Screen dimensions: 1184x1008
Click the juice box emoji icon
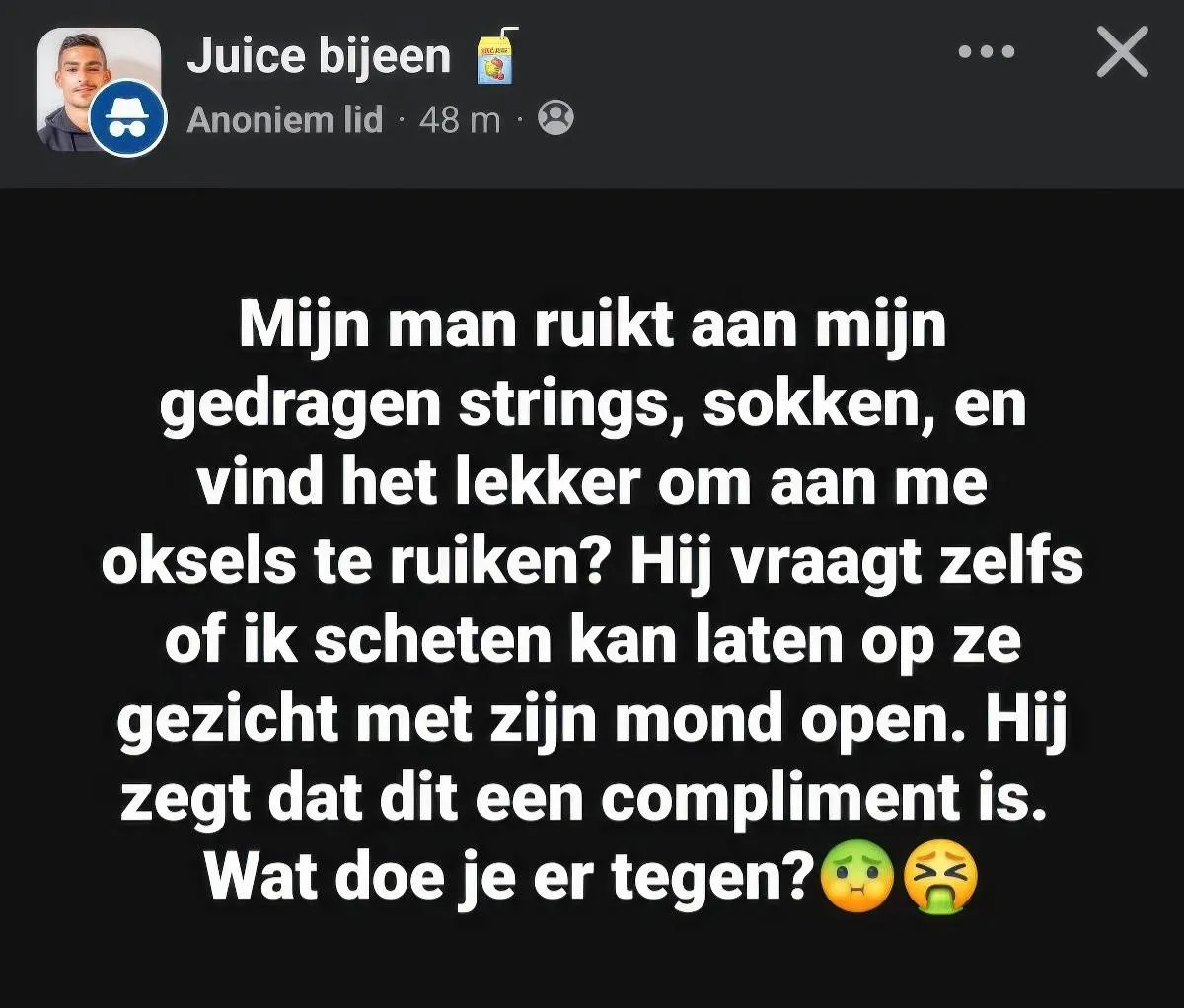click(x=496, y=55)
